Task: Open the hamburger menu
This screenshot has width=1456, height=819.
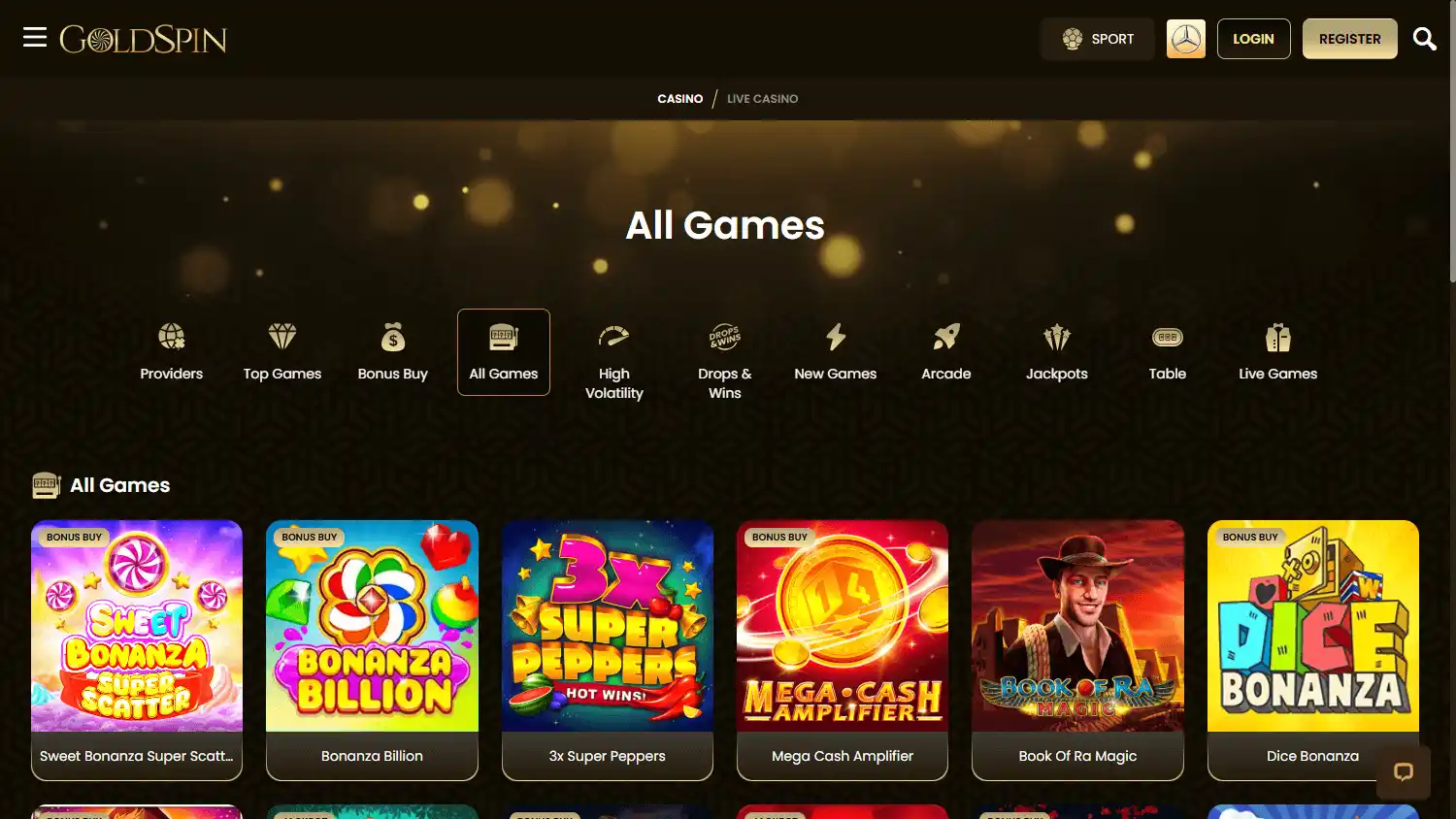Action: click(x=35, y=37)
